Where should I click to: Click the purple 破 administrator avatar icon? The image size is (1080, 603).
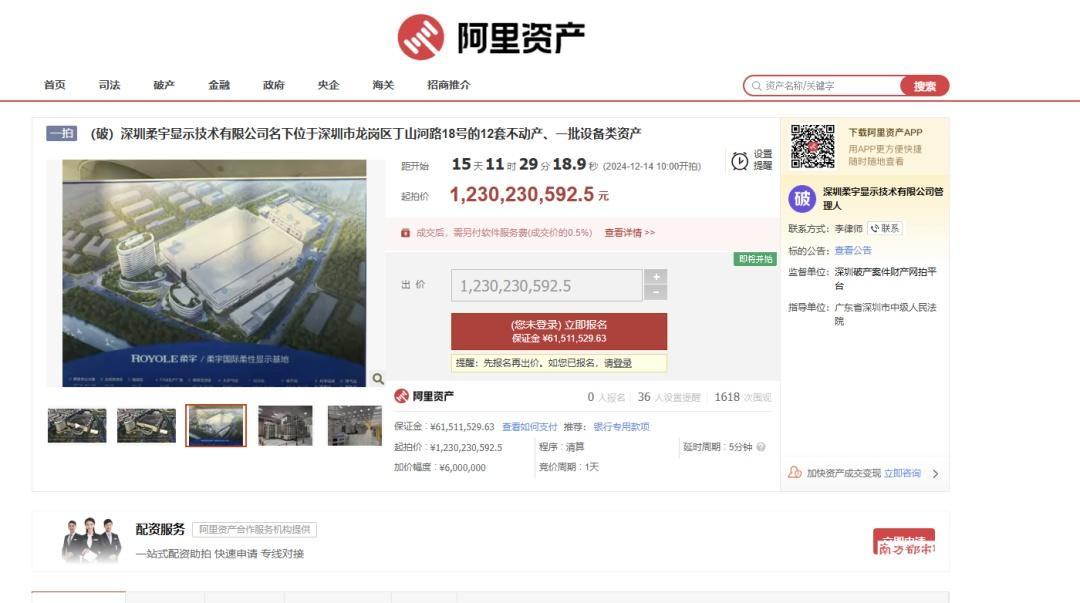(802, 198)
